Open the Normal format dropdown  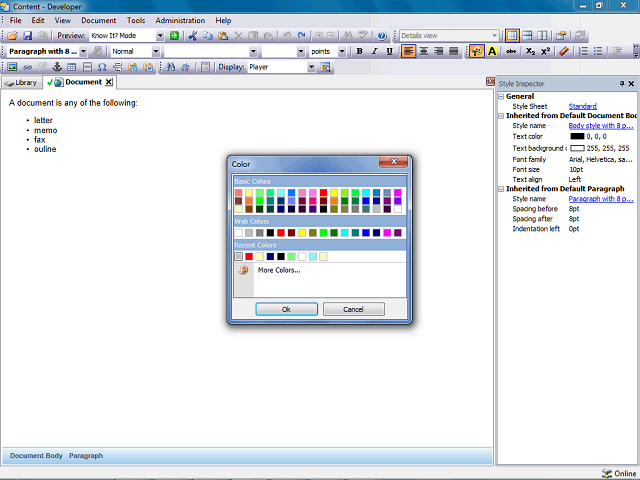156,51
